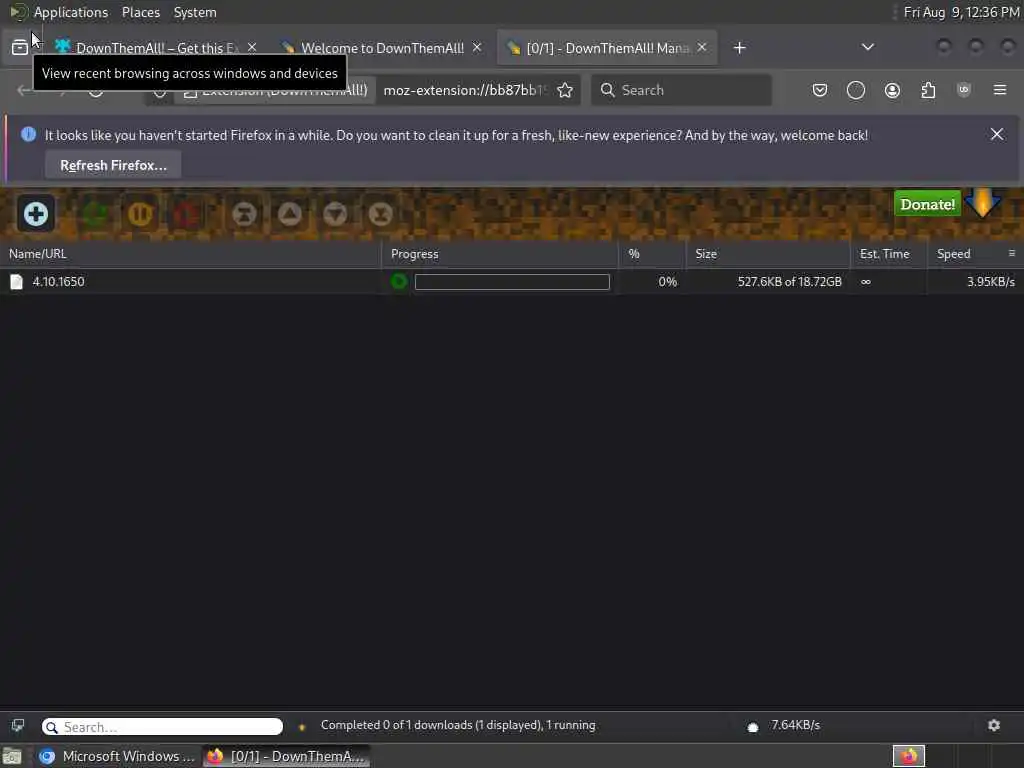Open the Firefox account icon

pos(892,90)
